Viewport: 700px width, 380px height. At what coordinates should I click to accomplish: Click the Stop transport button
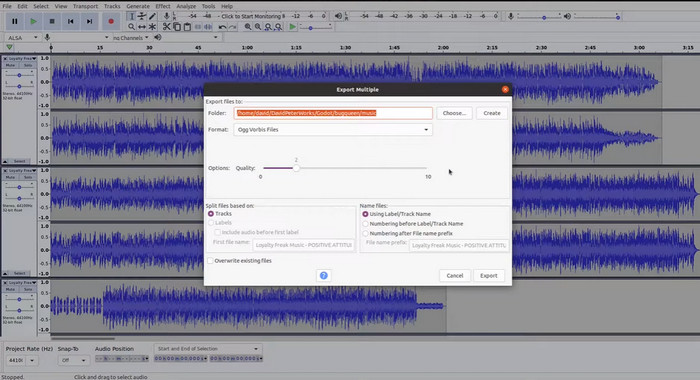(x=52, y=21)
